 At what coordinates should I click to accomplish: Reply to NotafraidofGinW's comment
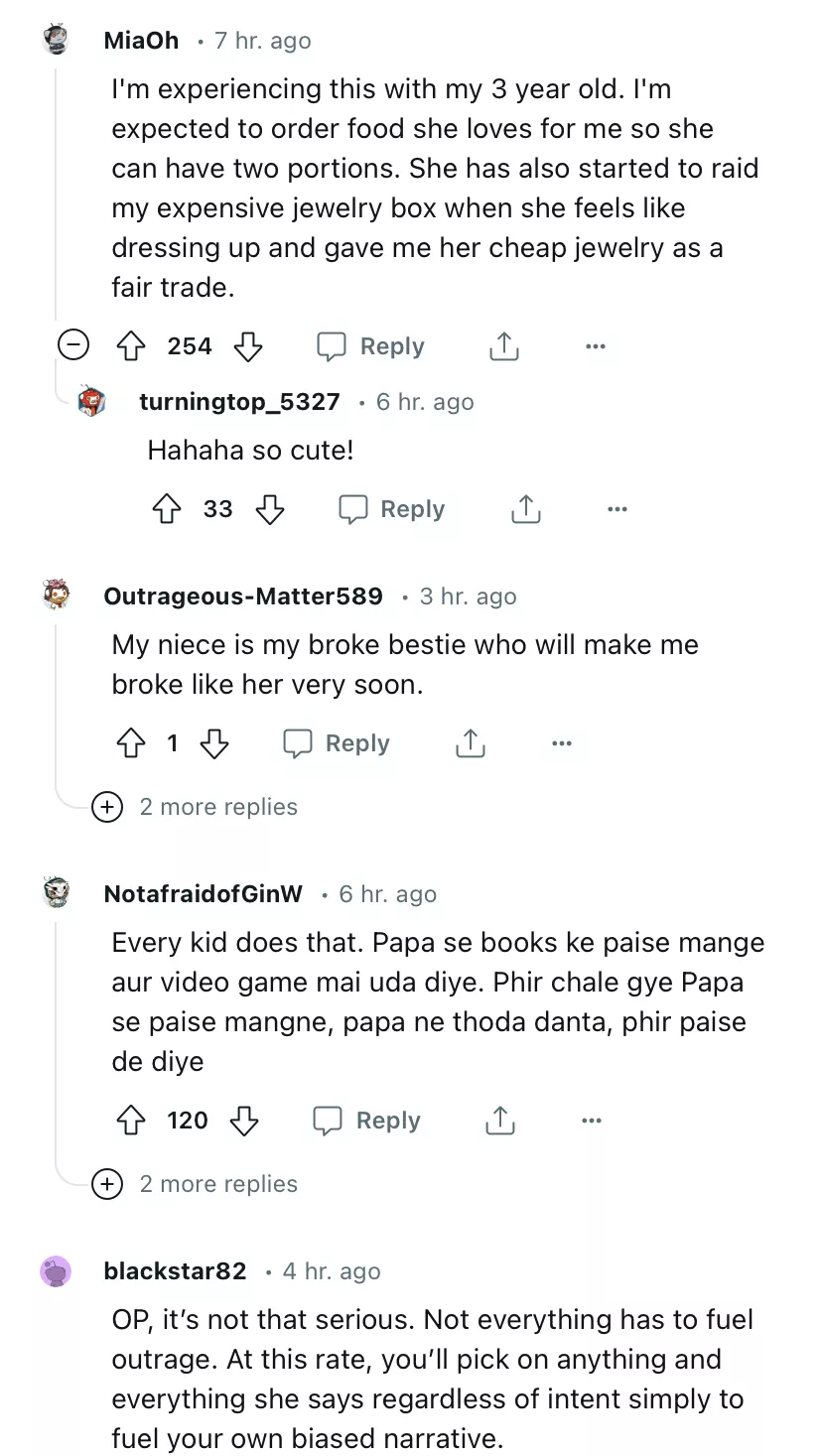coord(367,1121)
